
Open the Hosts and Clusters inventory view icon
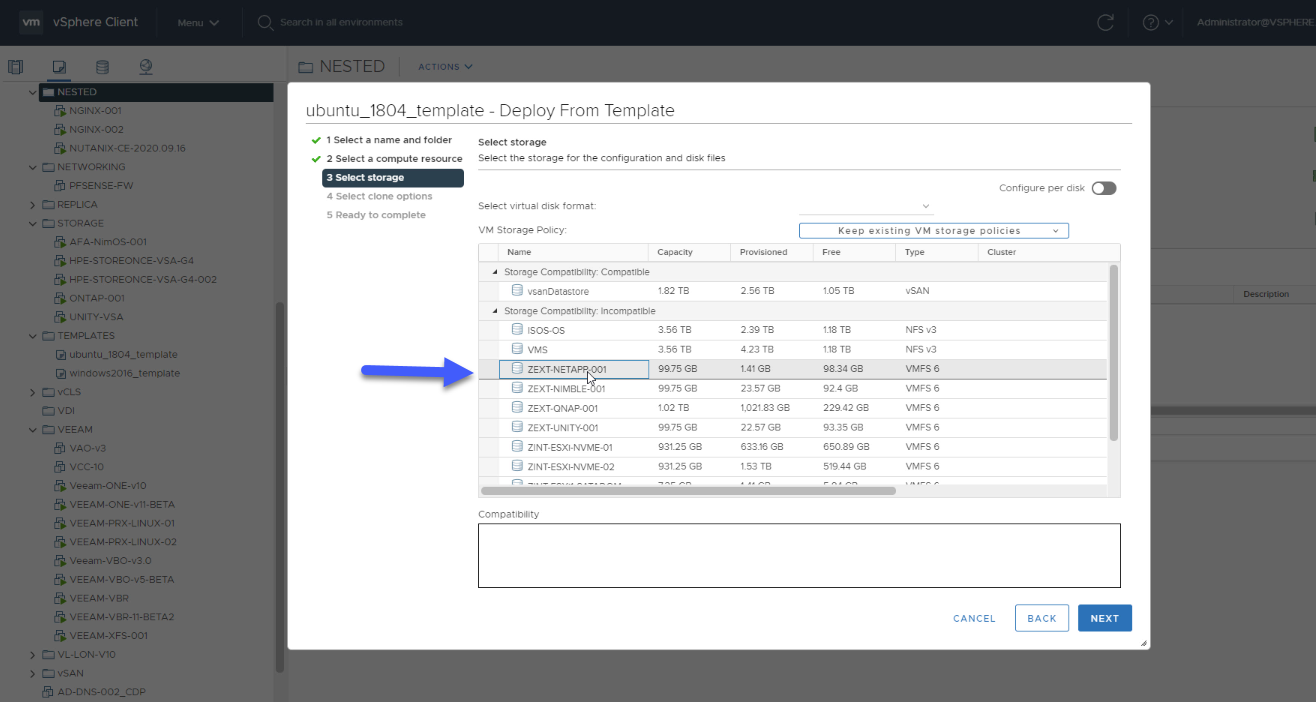(x=15, y=67)
